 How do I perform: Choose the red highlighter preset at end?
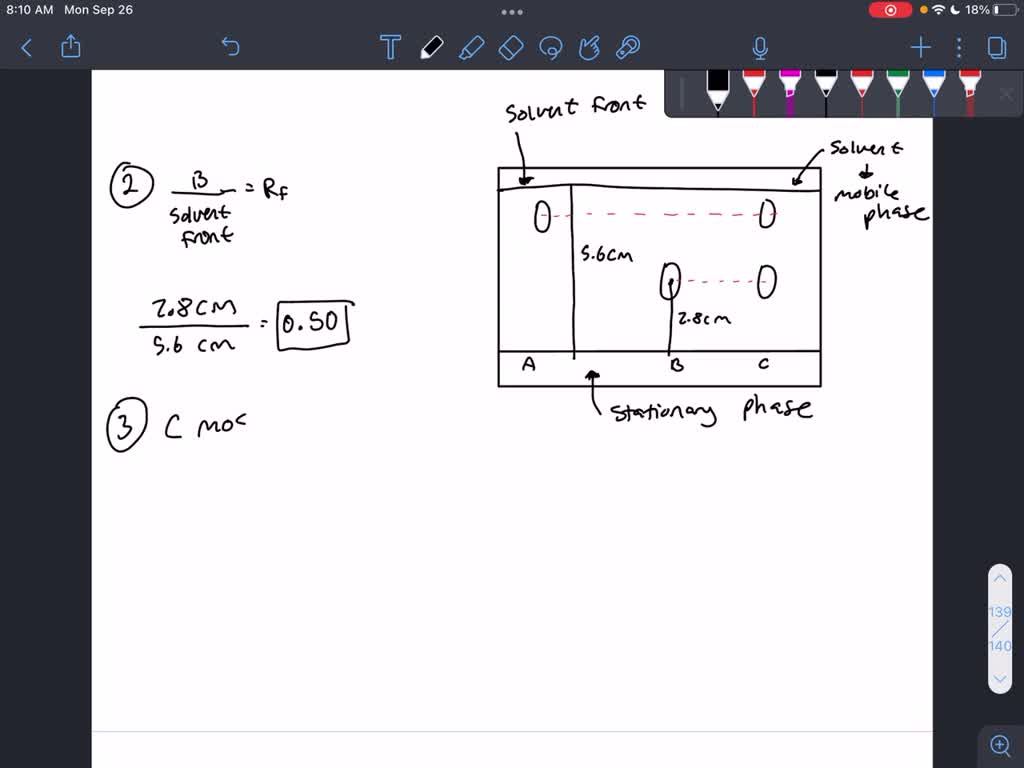[970, 93]
